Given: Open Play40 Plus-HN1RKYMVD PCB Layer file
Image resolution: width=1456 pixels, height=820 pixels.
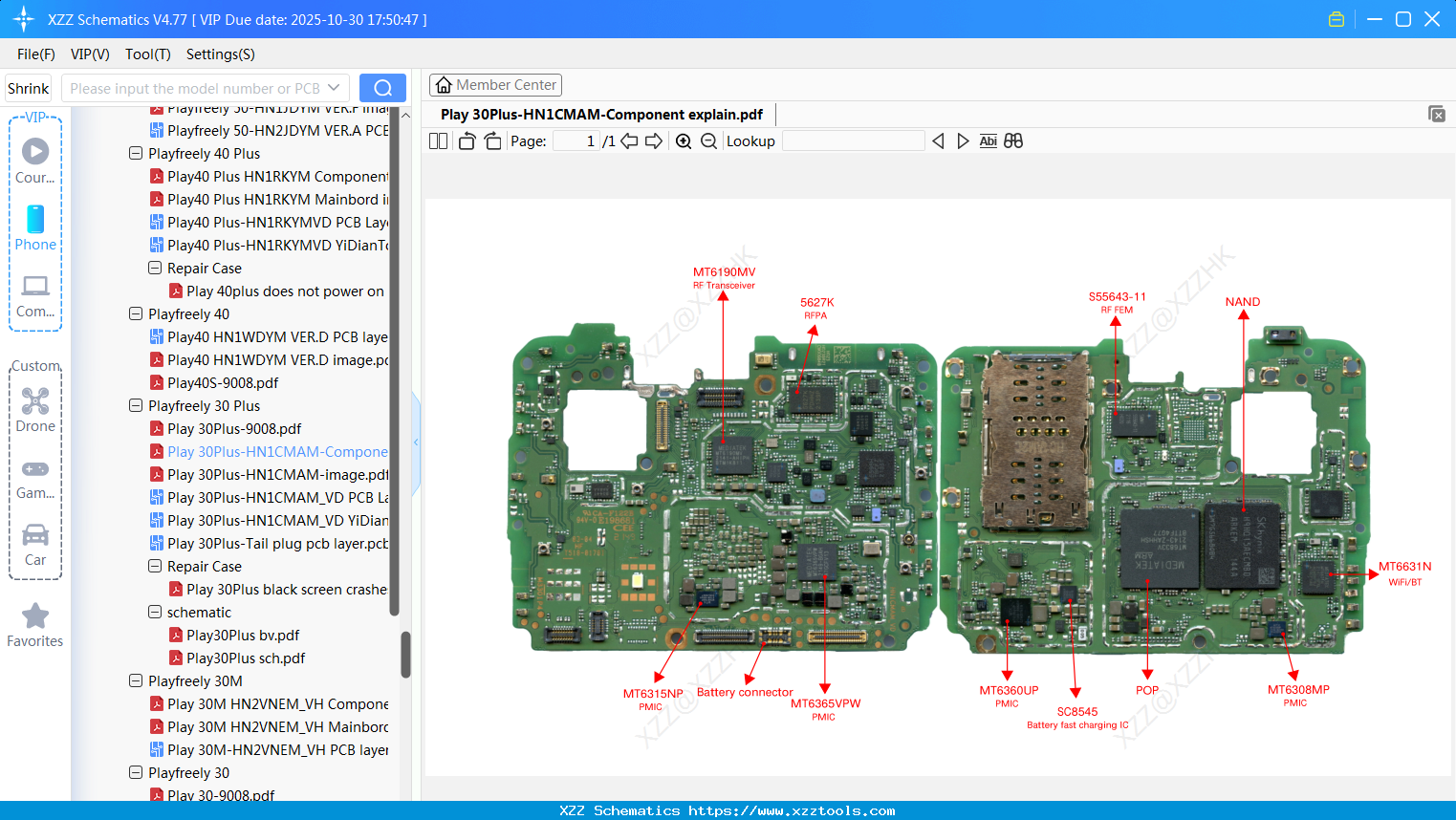Looking at the screenshot, I should click(x=269, y=223).
